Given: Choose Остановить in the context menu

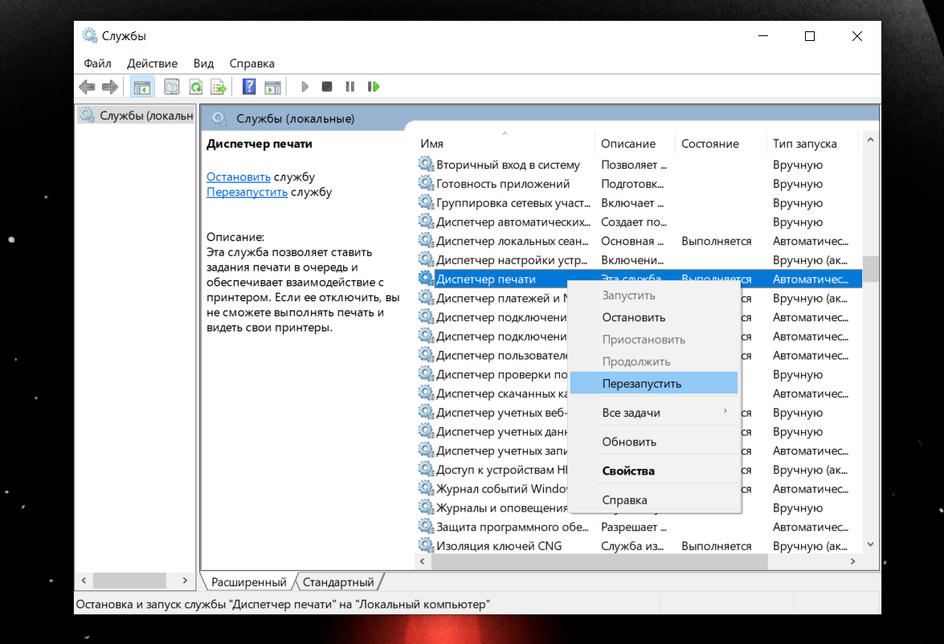Looking at the screenshot, I should pyautogui.click(x=654, y=317).
